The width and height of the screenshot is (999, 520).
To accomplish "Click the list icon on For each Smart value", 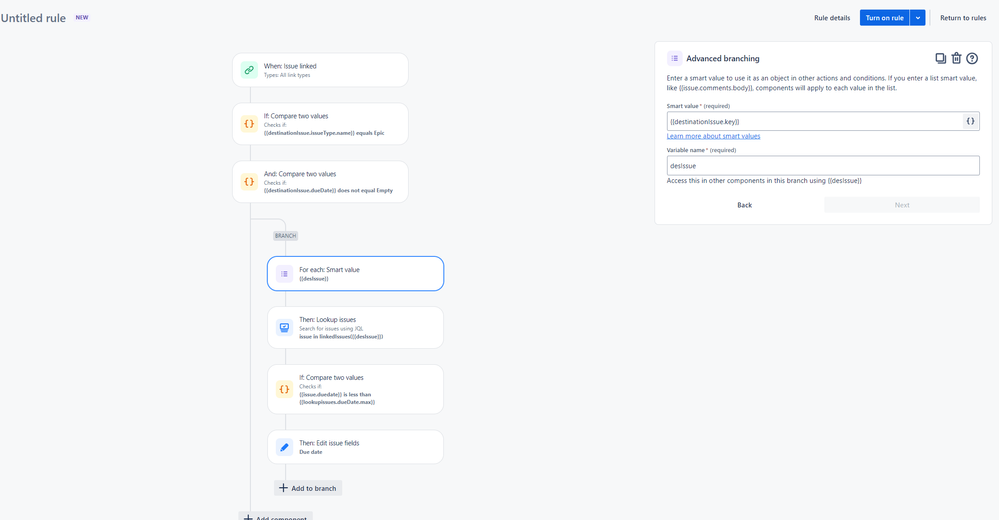I will tap(284, 273).
